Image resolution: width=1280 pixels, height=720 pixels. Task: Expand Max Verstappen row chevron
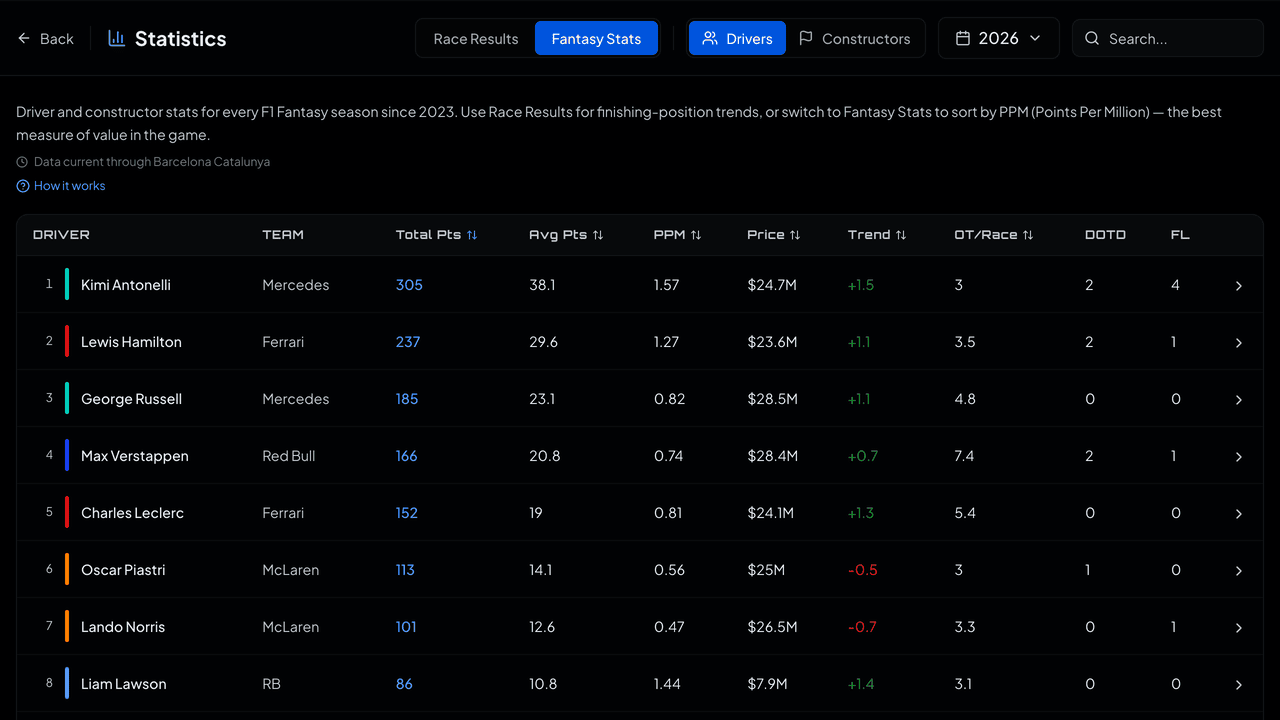1238,457
